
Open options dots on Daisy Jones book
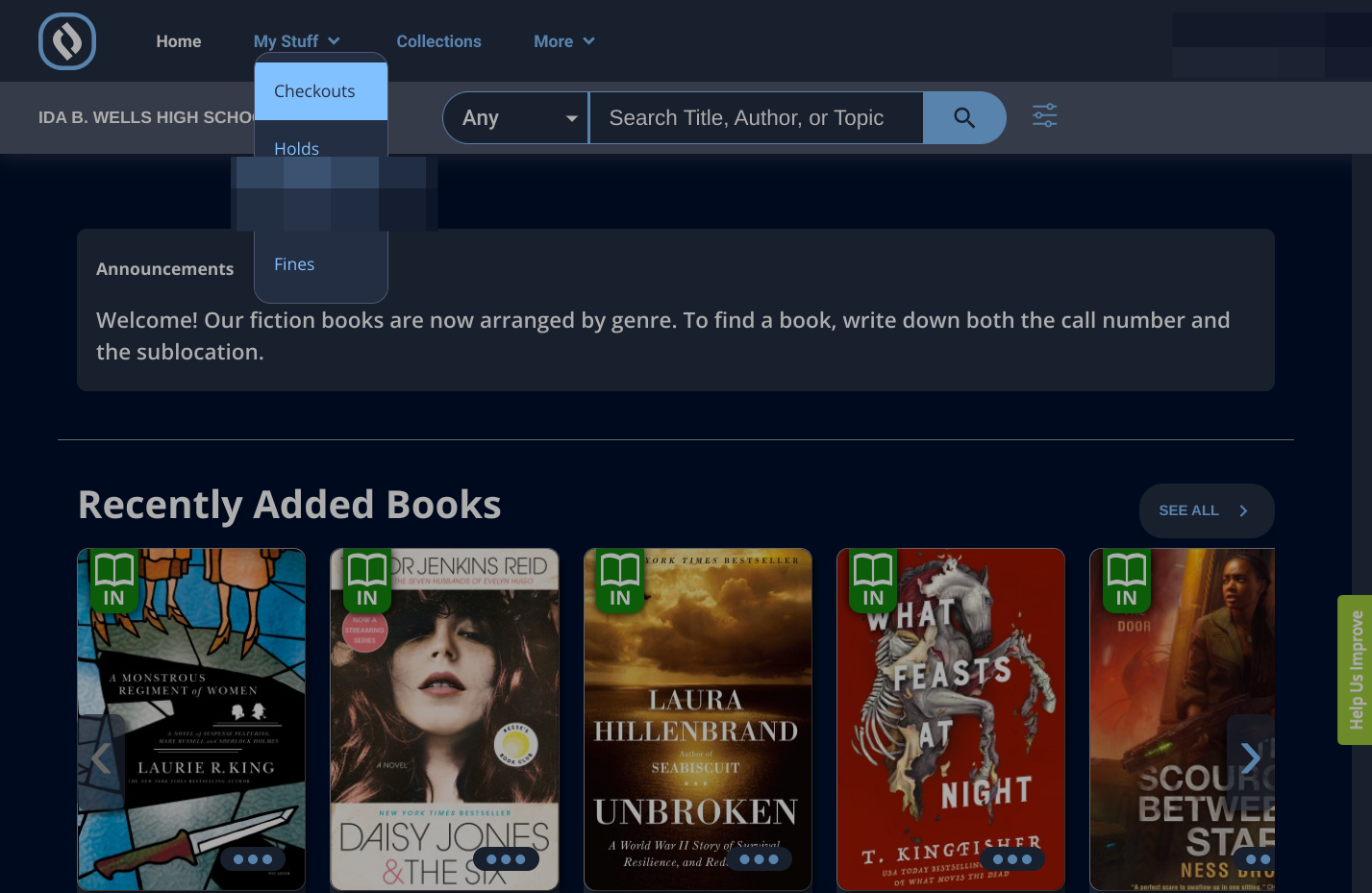click(x=506, y=859)
